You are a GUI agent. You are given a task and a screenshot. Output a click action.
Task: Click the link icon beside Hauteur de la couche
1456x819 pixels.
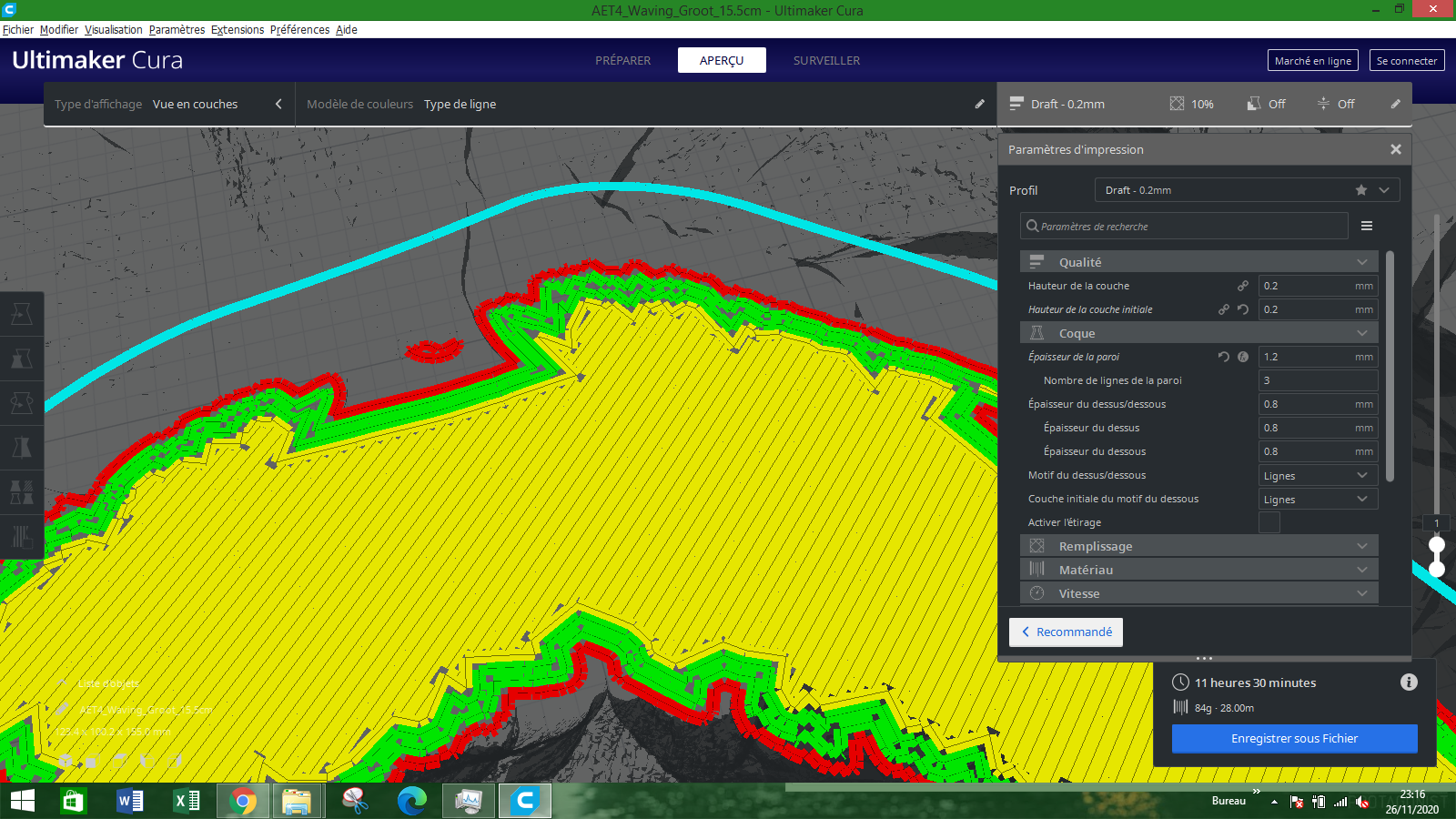pos(1243,286)
